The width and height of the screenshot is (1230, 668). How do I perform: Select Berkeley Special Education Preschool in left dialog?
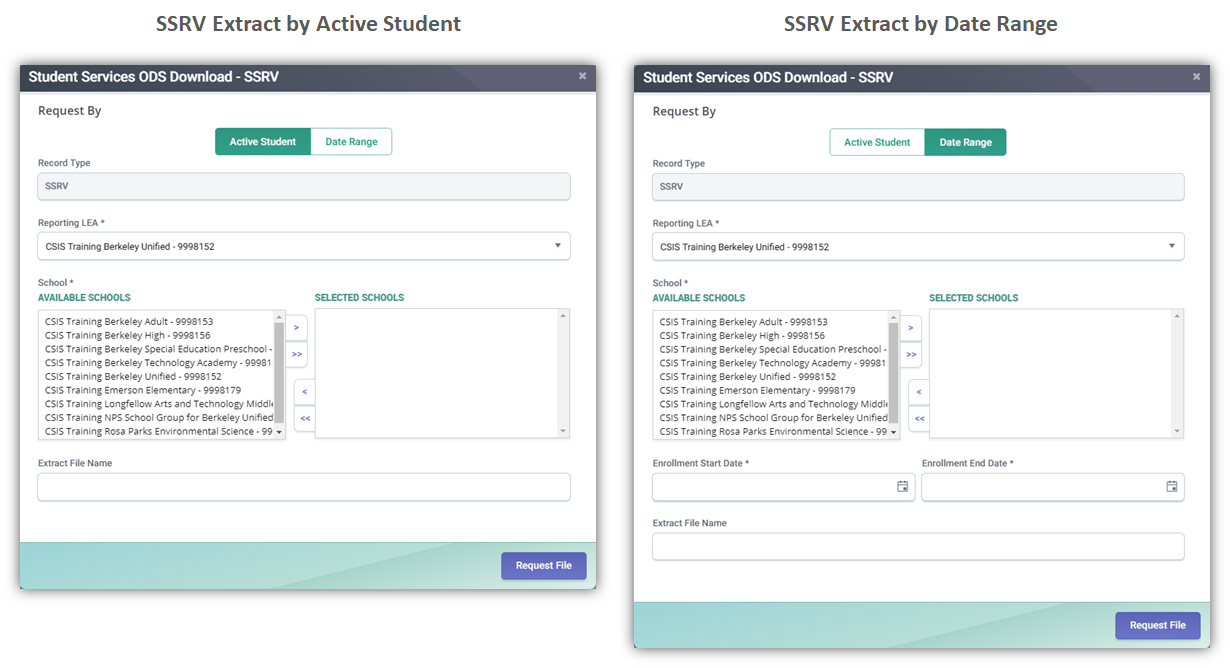pyautogui.click(x=158, y=350)
